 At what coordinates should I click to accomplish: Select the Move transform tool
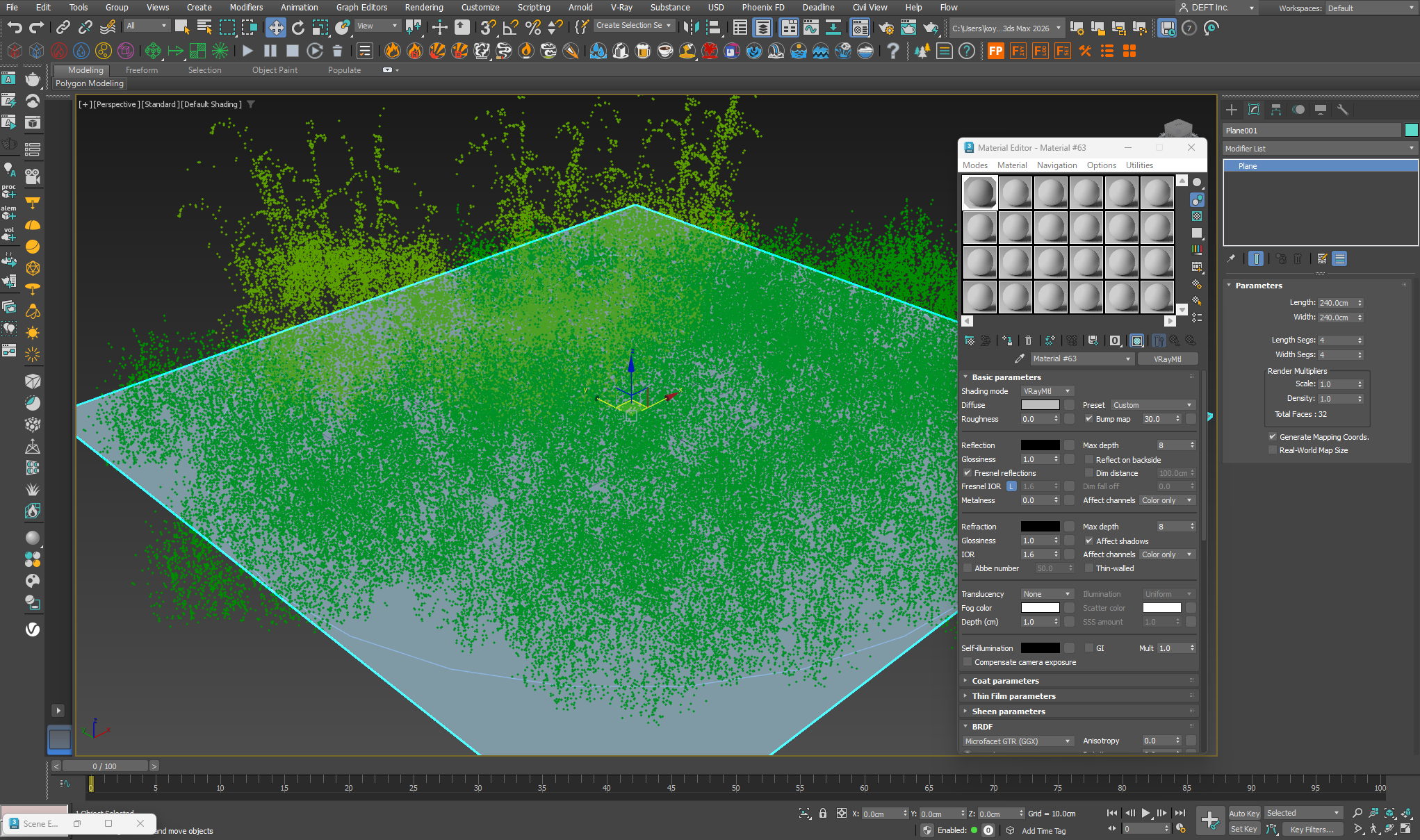(x=276, y=28)
